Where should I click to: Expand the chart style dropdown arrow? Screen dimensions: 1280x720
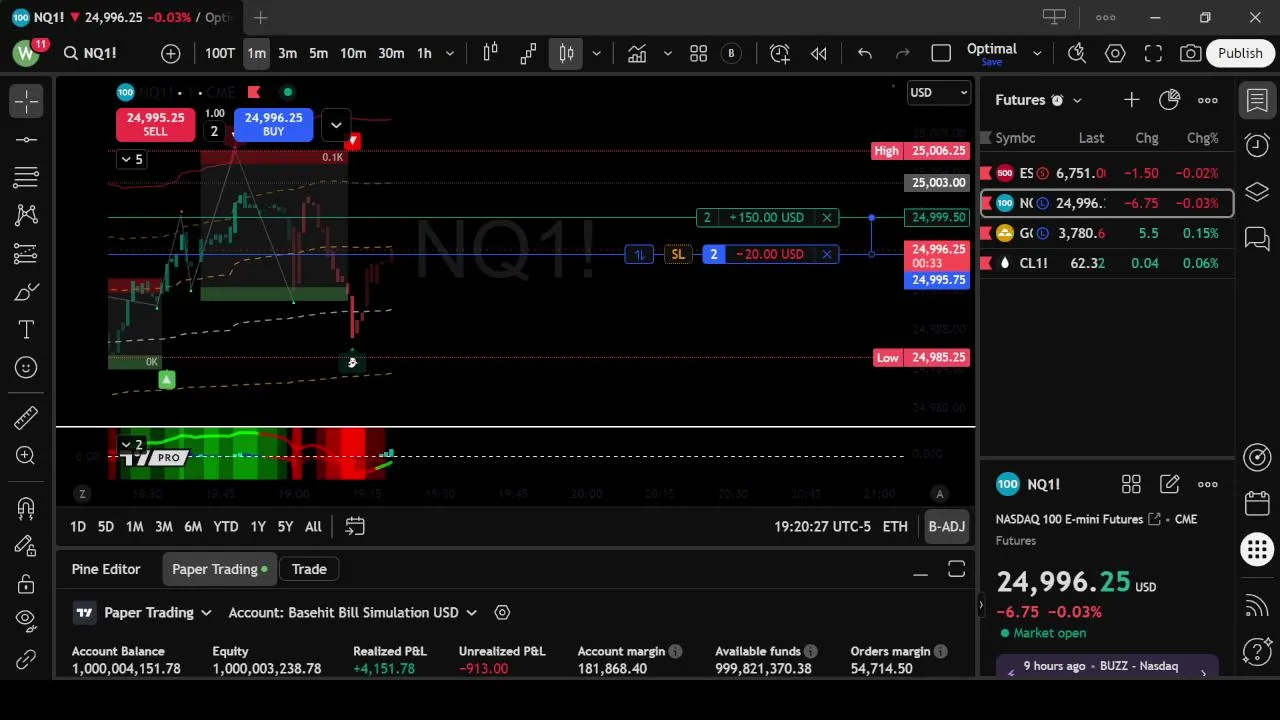pos(597,53)
